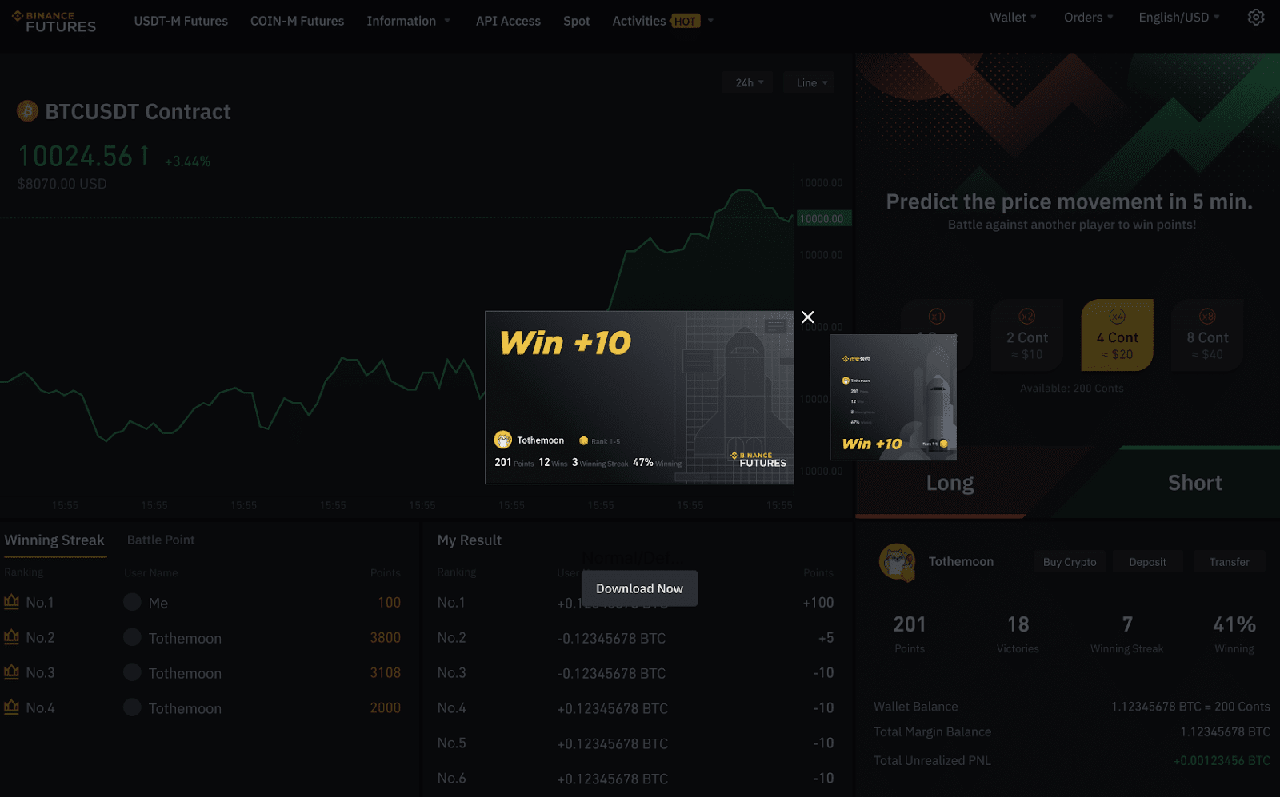Select the landscape Win +10 share card
The width and height of the screenshot is (1280, 797).
pos(640,397)
